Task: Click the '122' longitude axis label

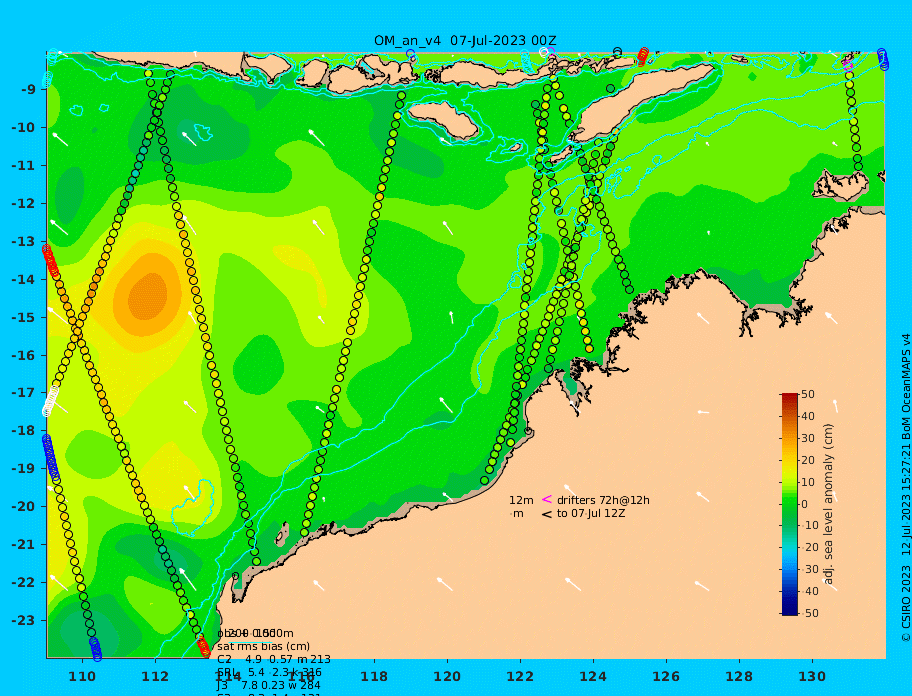Action: pos(520,677)
